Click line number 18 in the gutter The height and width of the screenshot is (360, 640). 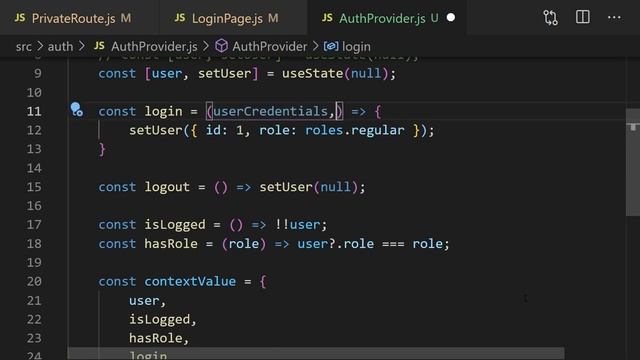34,244
